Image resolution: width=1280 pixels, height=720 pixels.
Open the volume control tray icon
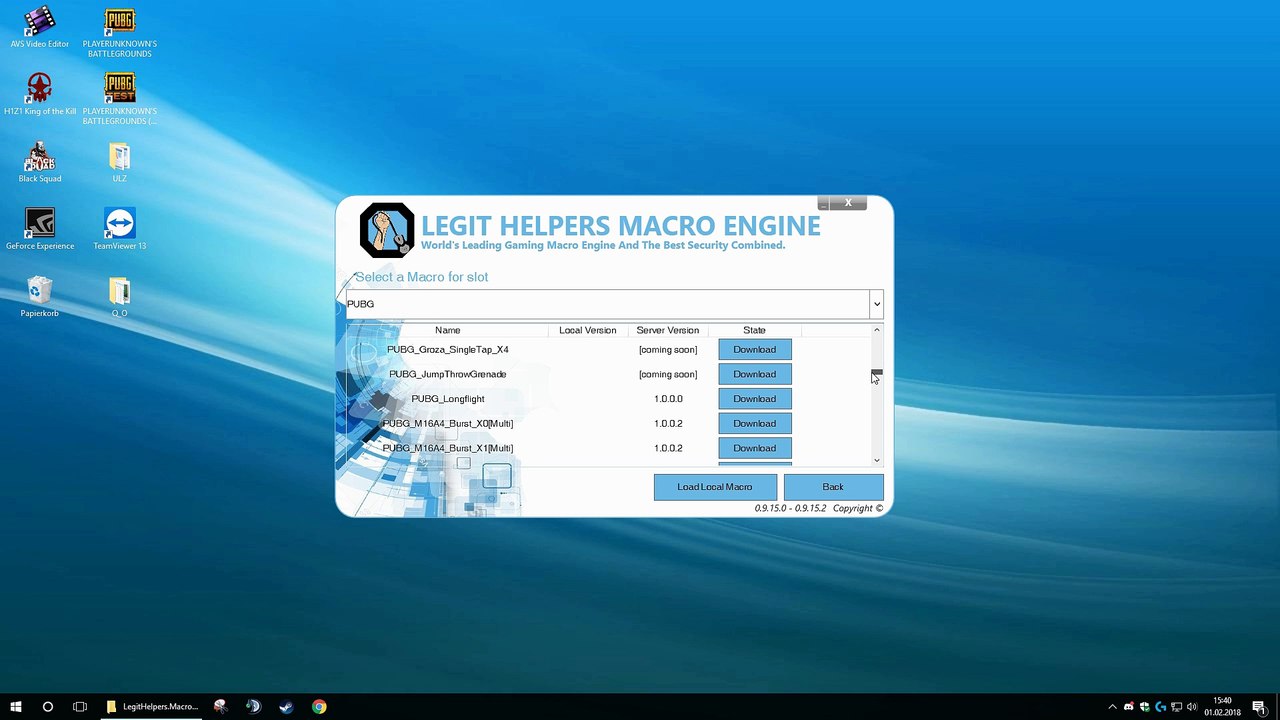pyautogui.click(x=1192, y=707)
